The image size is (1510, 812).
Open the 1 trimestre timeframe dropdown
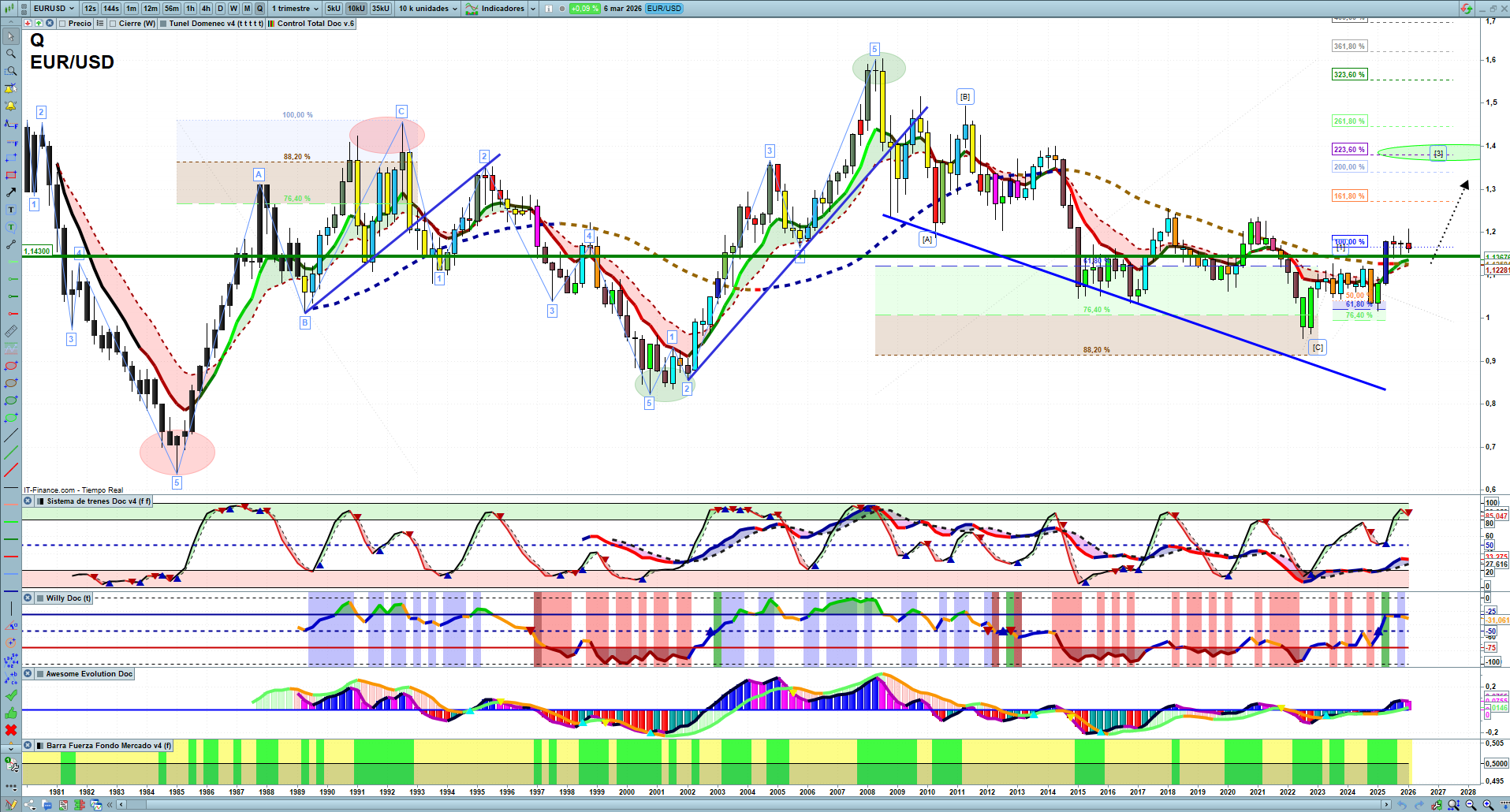(x=295, y=9)
